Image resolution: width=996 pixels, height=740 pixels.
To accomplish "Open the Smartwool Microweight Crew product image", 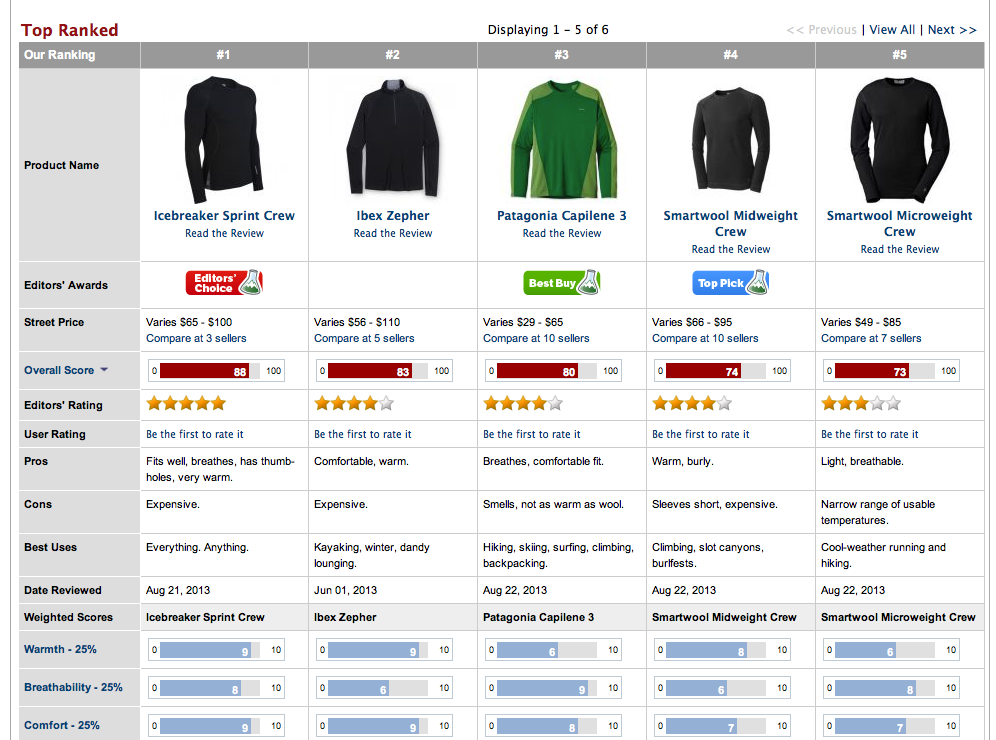I will (x=899, y=140).
